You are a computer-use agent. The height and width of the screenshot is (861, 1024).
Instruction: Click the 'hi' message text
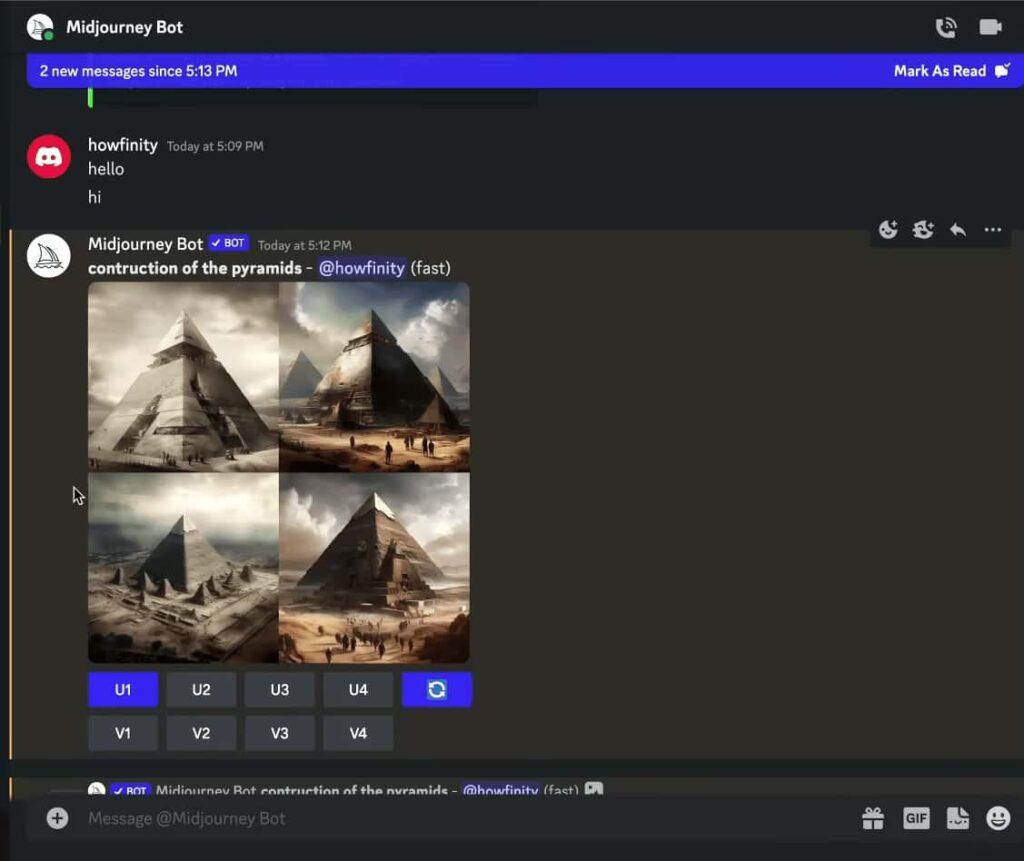pyautogui.click(x=95, y=197)
